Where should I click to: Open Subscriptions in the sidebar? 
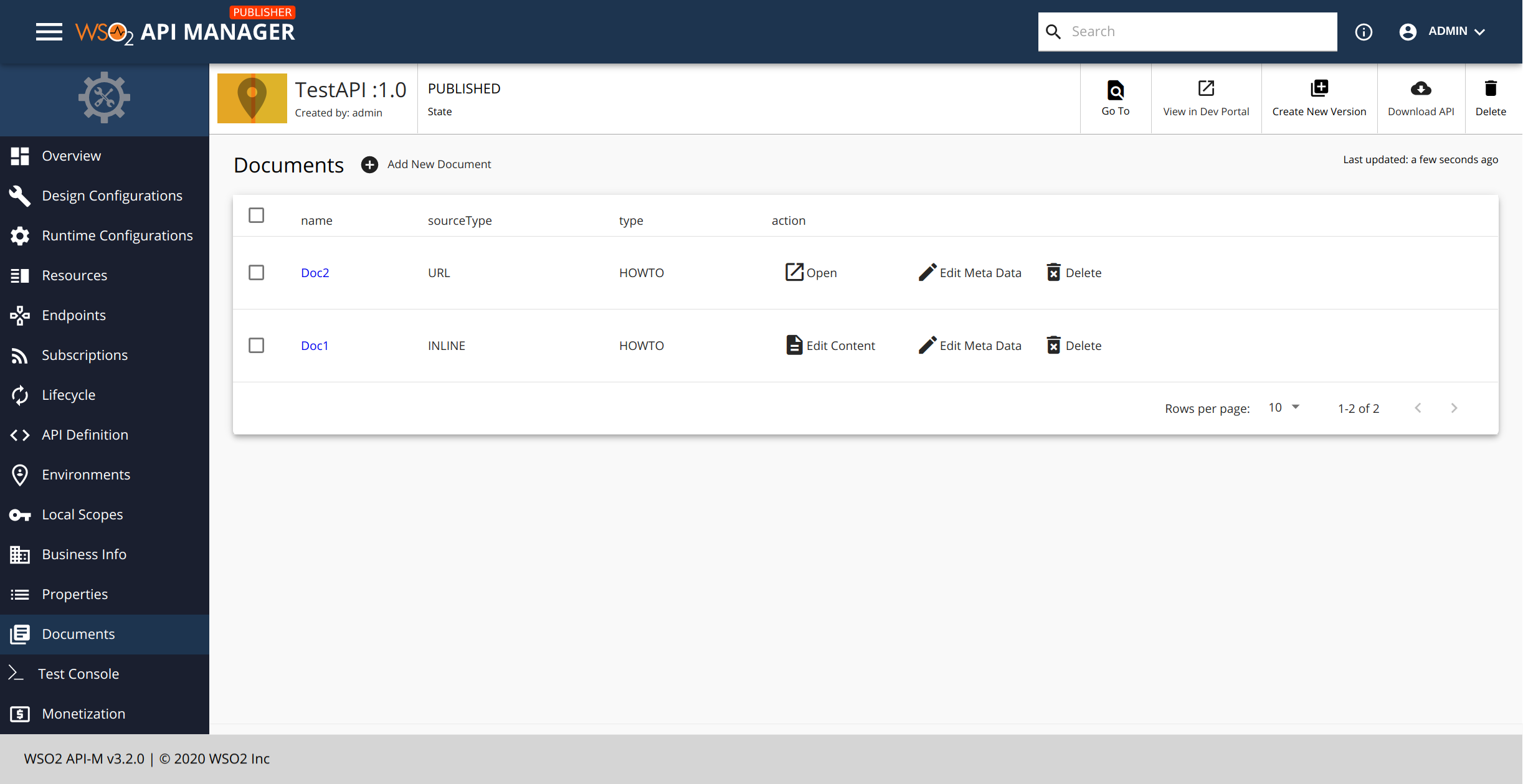tap(105, 355)
